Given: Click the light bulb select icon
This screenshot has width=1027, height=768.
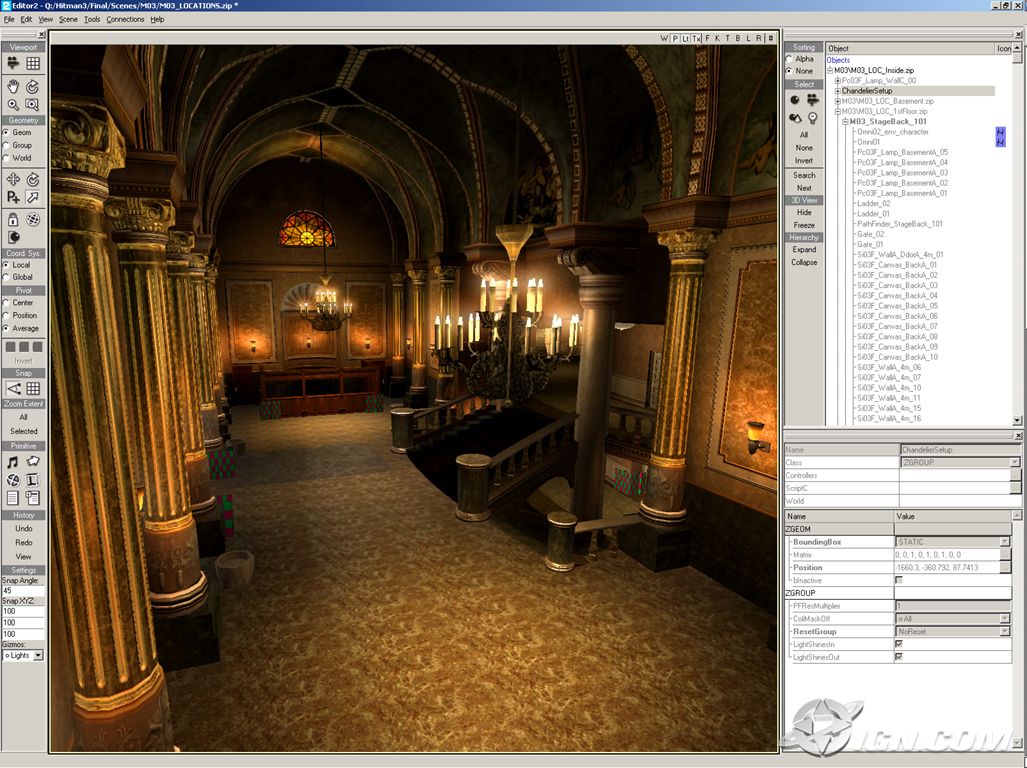Looking at the screenshot, I should click(813, 117).
